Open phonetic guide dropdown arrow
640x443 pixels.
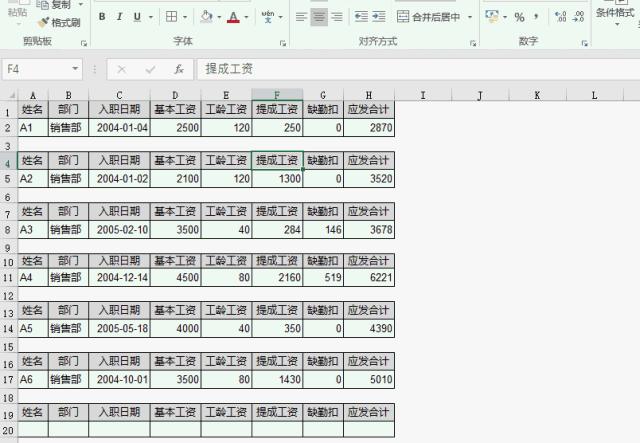click(x=280, y=17)
